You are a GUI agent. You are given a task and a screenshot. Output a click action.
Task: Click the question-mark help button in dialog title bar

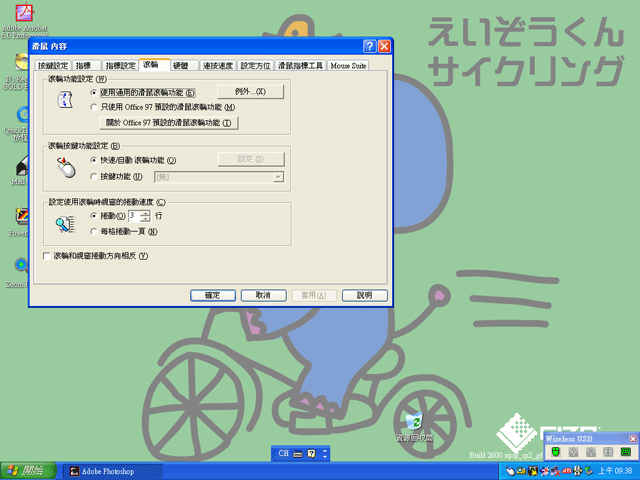tap(369, 46)
